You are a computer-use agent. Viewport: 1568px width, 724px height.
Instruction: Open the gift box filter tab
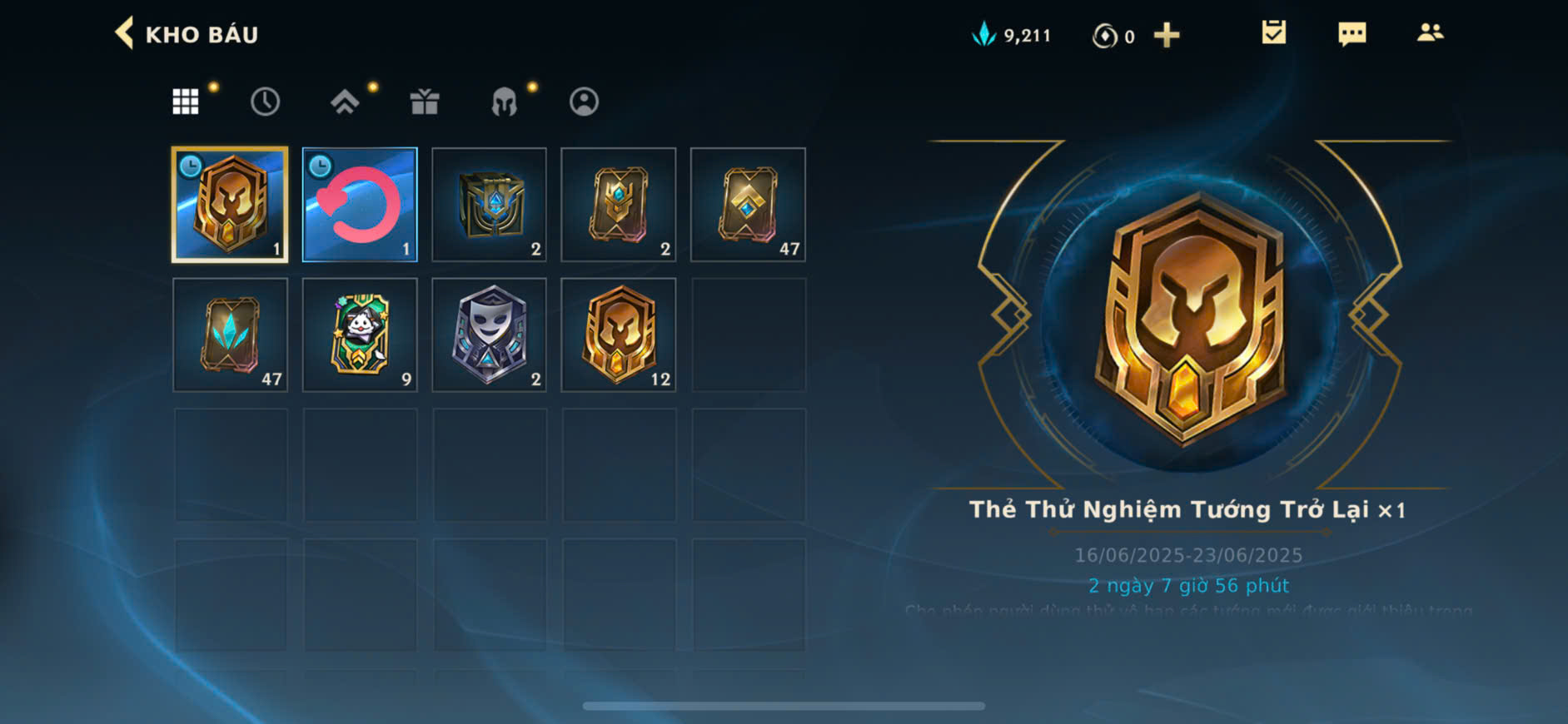(x=425, y=102)
